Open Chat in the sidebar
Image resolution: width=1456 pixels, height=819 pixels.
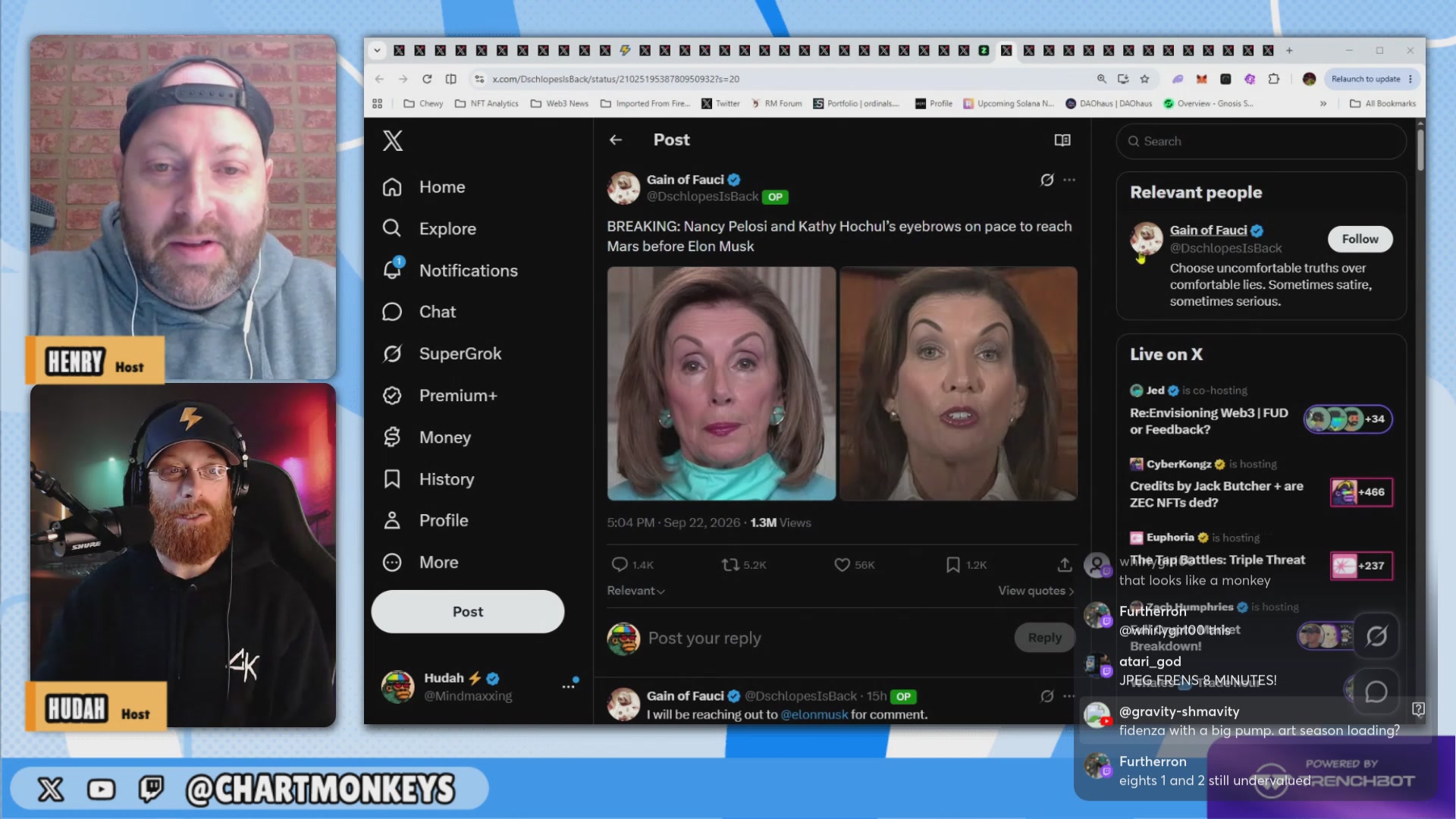(x=419, y=312)
